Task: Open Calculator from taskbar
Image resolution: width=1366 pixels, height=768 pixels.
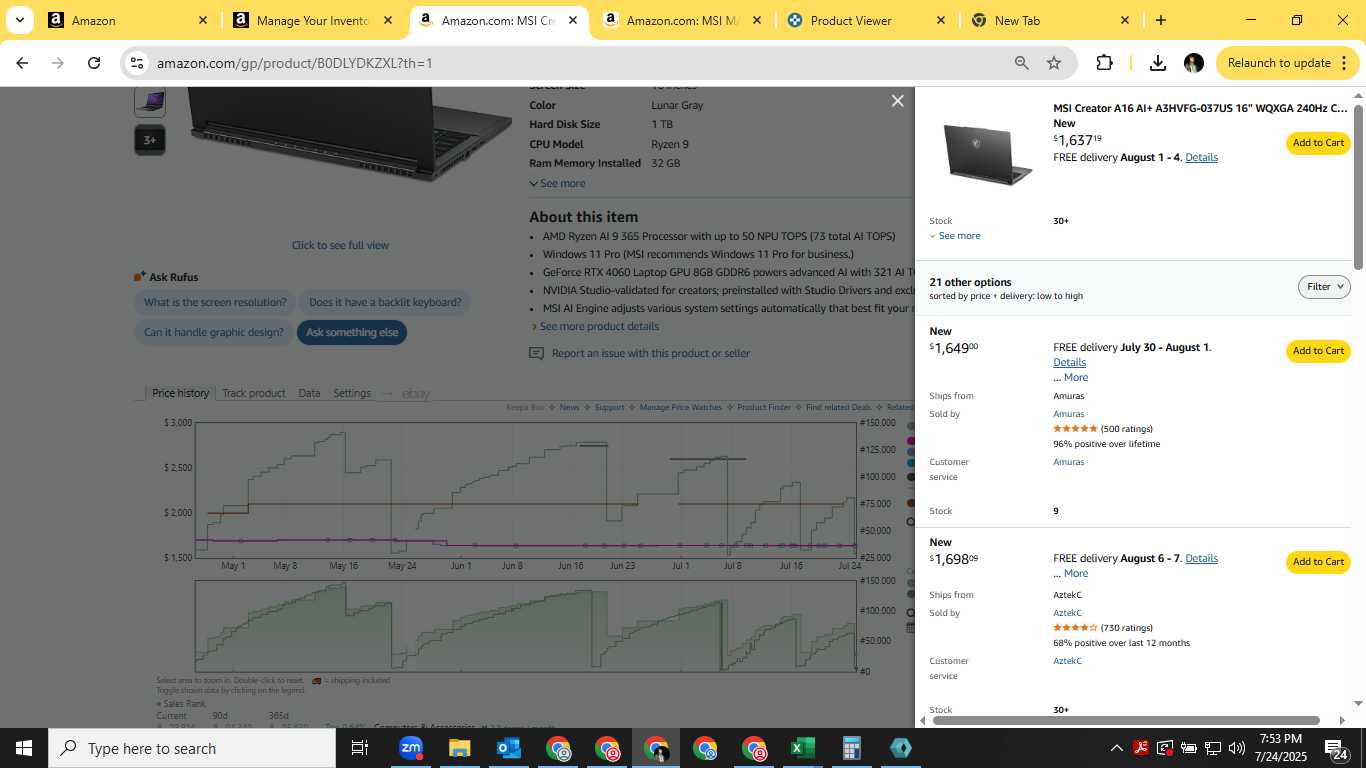Action: tap(851, 748)
